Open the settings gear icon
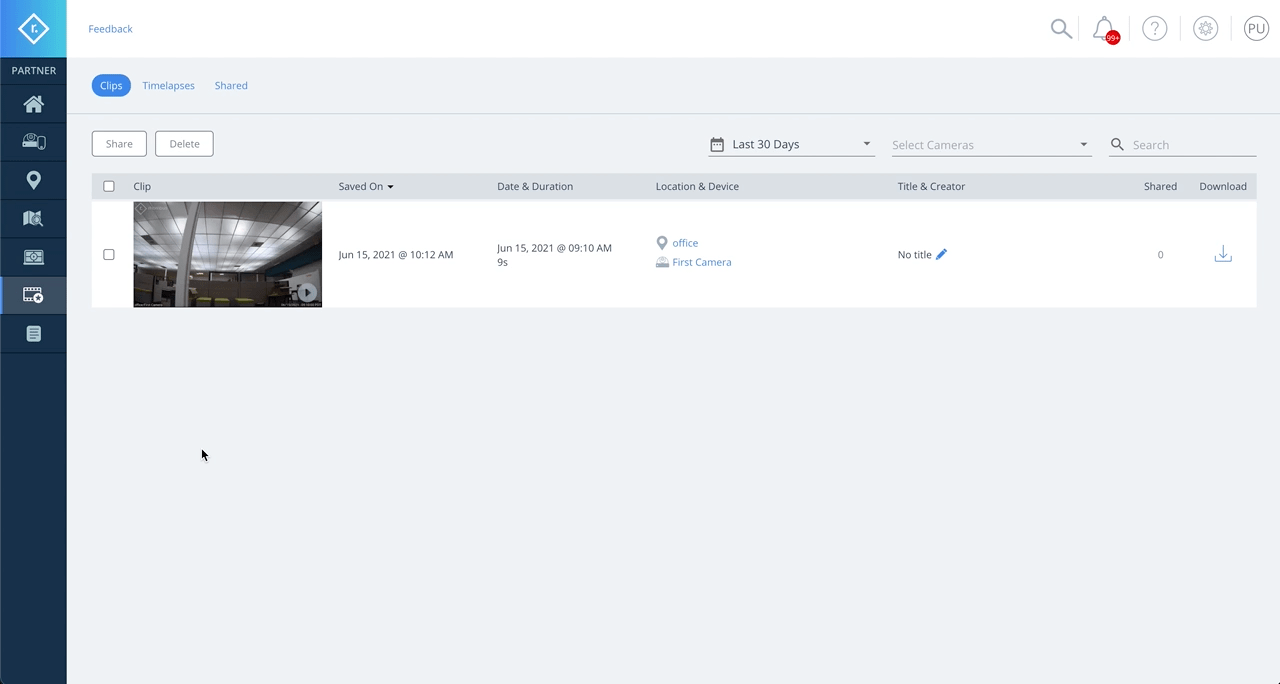1280x684 pixels. (x=1206, y=29)
